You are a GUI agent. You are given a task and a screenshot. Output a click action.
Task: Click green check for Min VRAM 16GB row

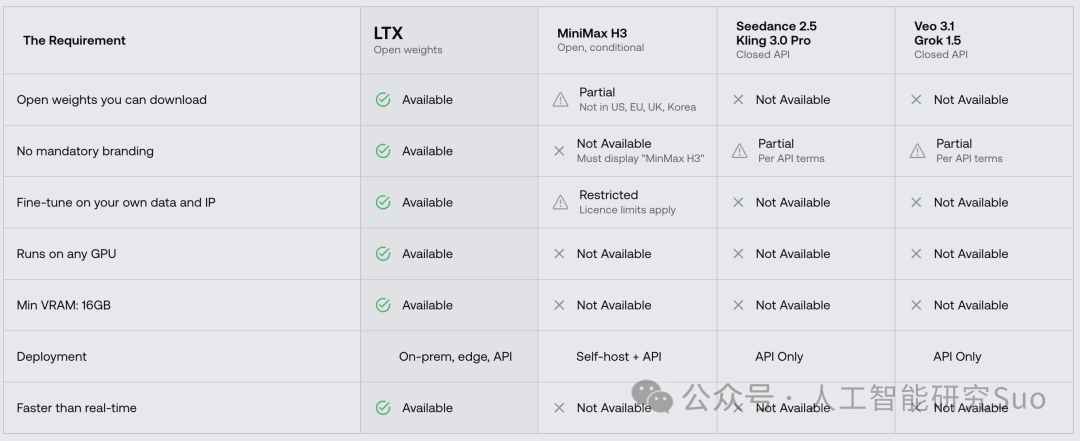(x=383, y=305)
